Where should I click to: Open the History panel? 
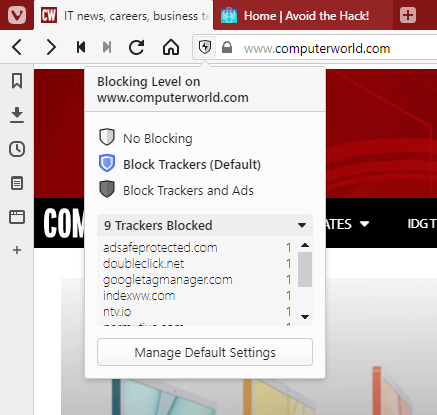17,149
